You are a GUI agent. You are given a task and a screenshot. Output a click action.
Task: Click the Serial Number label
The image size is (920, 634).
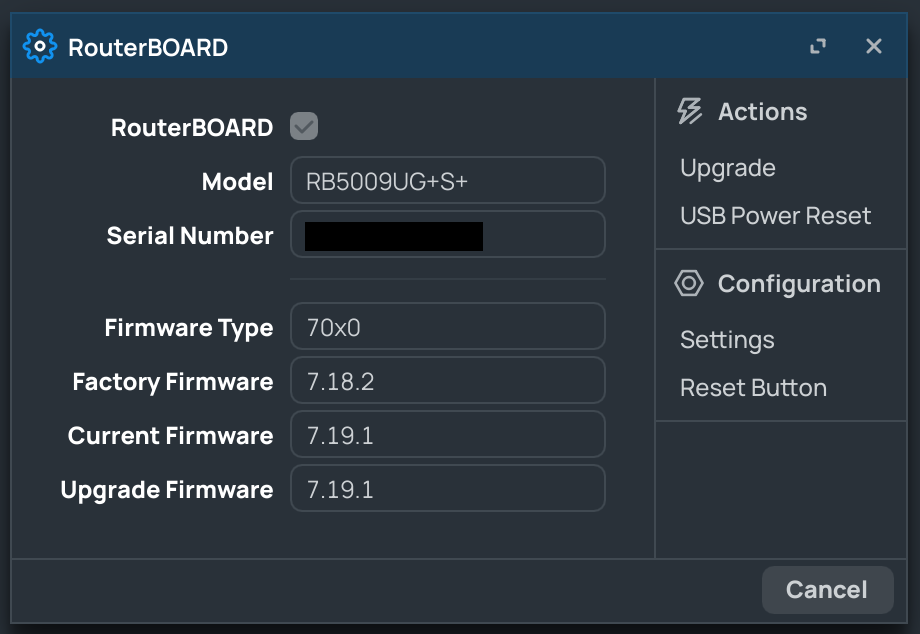click(190, 236)
